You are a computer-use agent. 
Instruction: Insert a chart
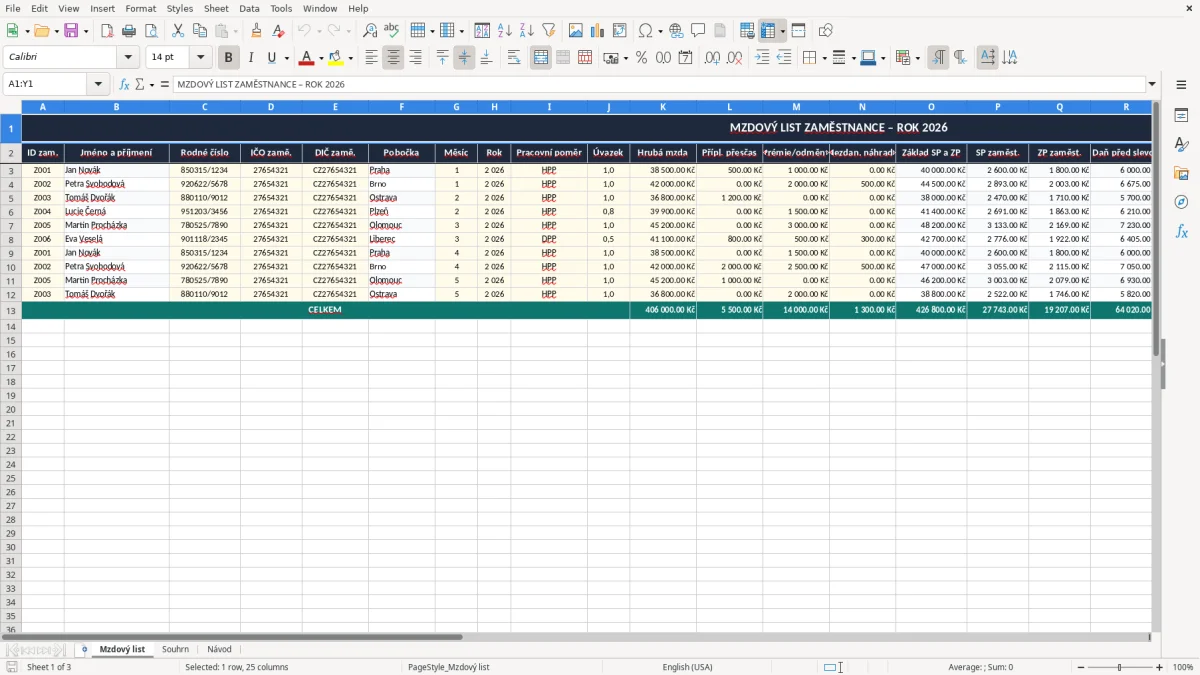[598, 31]
